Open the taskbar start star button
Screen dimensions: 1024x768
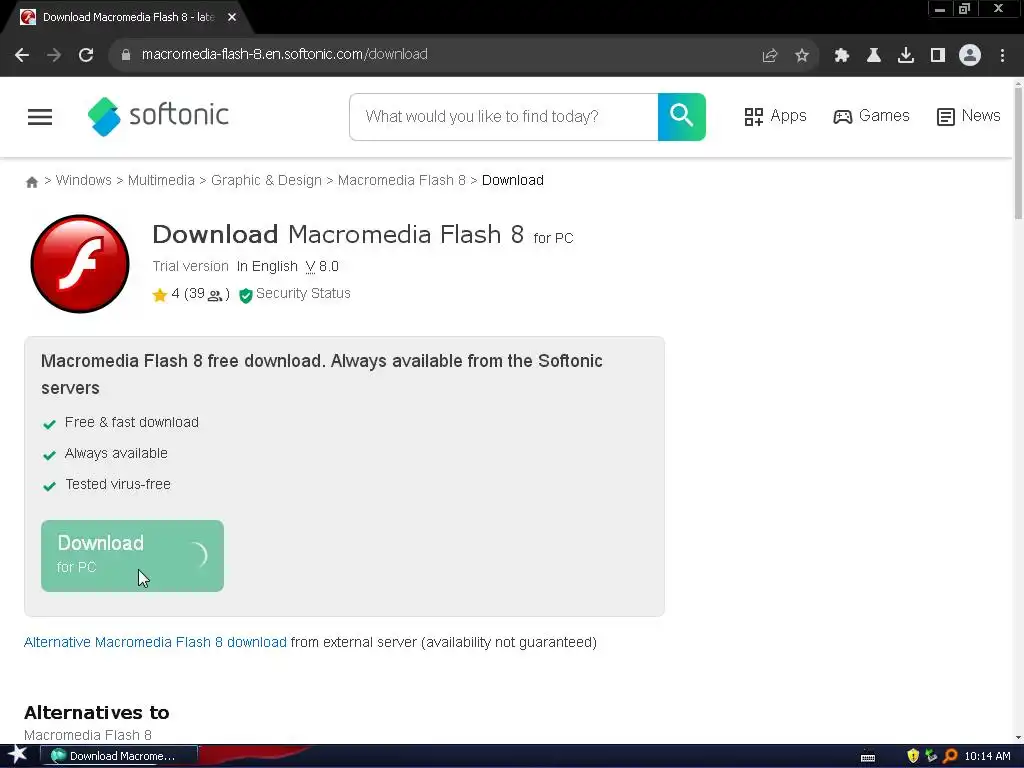point(18,755)
